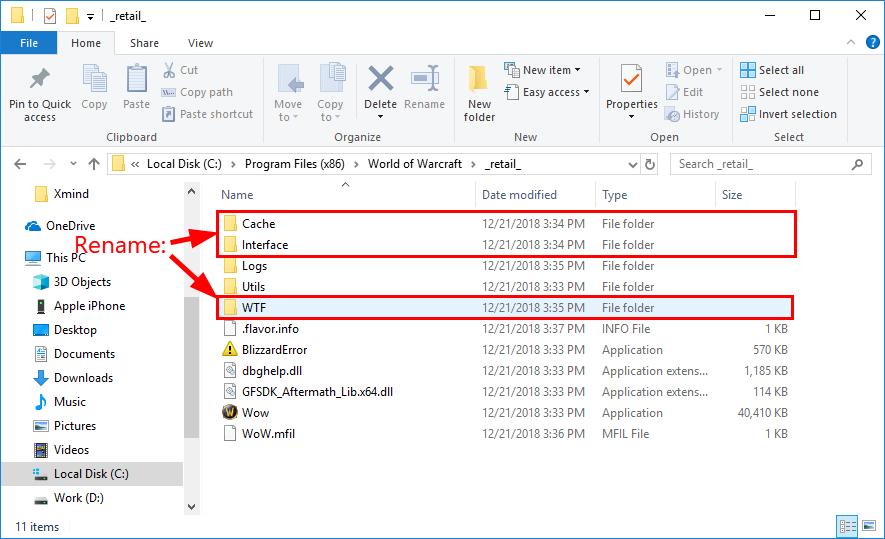This screenshot has width=885, height=539.
Task: Open recent locations dropdown arrow
Action: pos(73,164)
